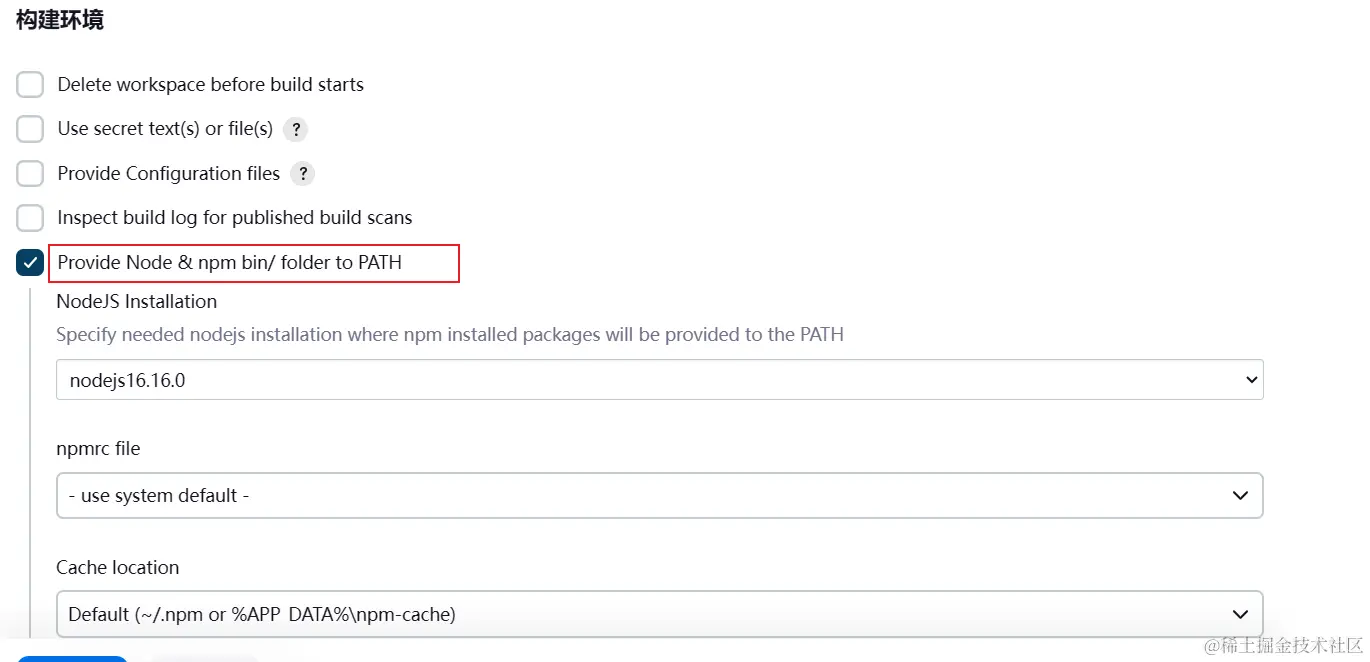Open the Cache location dropdown
The height and width of the screenshot is (662, 1370).
tap(660, 614)
